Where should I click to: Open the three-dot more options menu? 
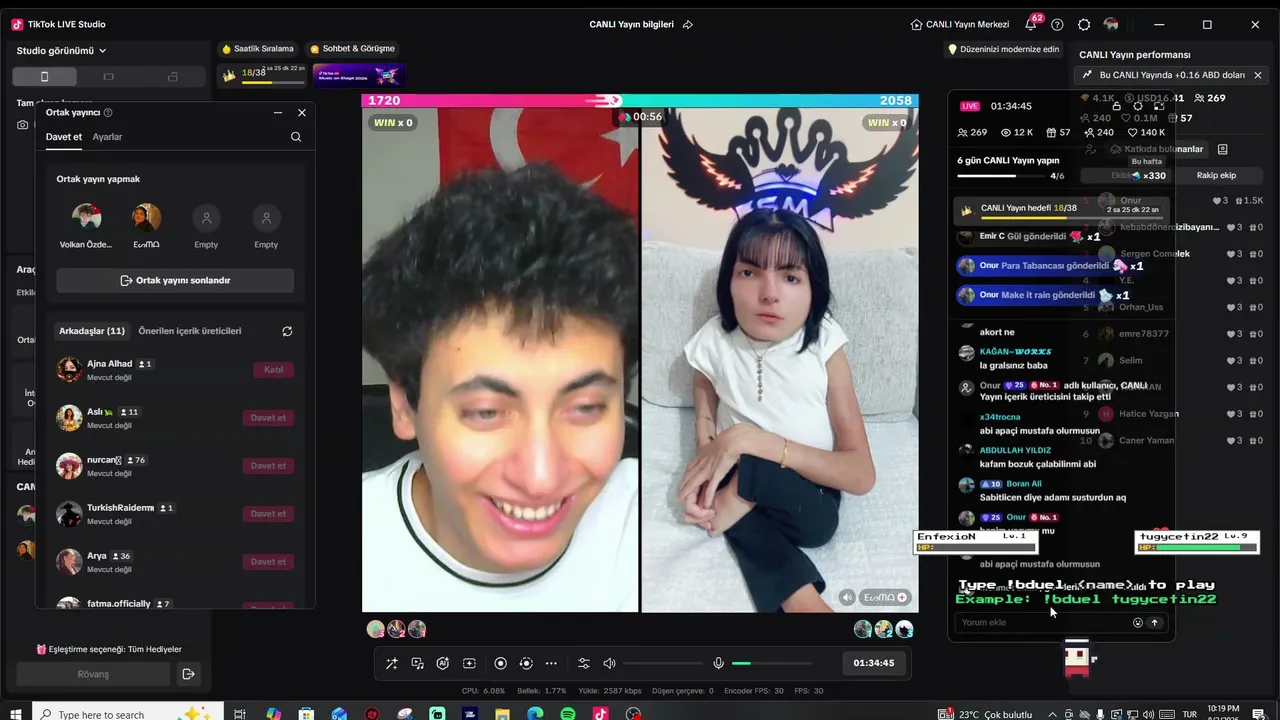pyautogui.click(x=551, y=663)
